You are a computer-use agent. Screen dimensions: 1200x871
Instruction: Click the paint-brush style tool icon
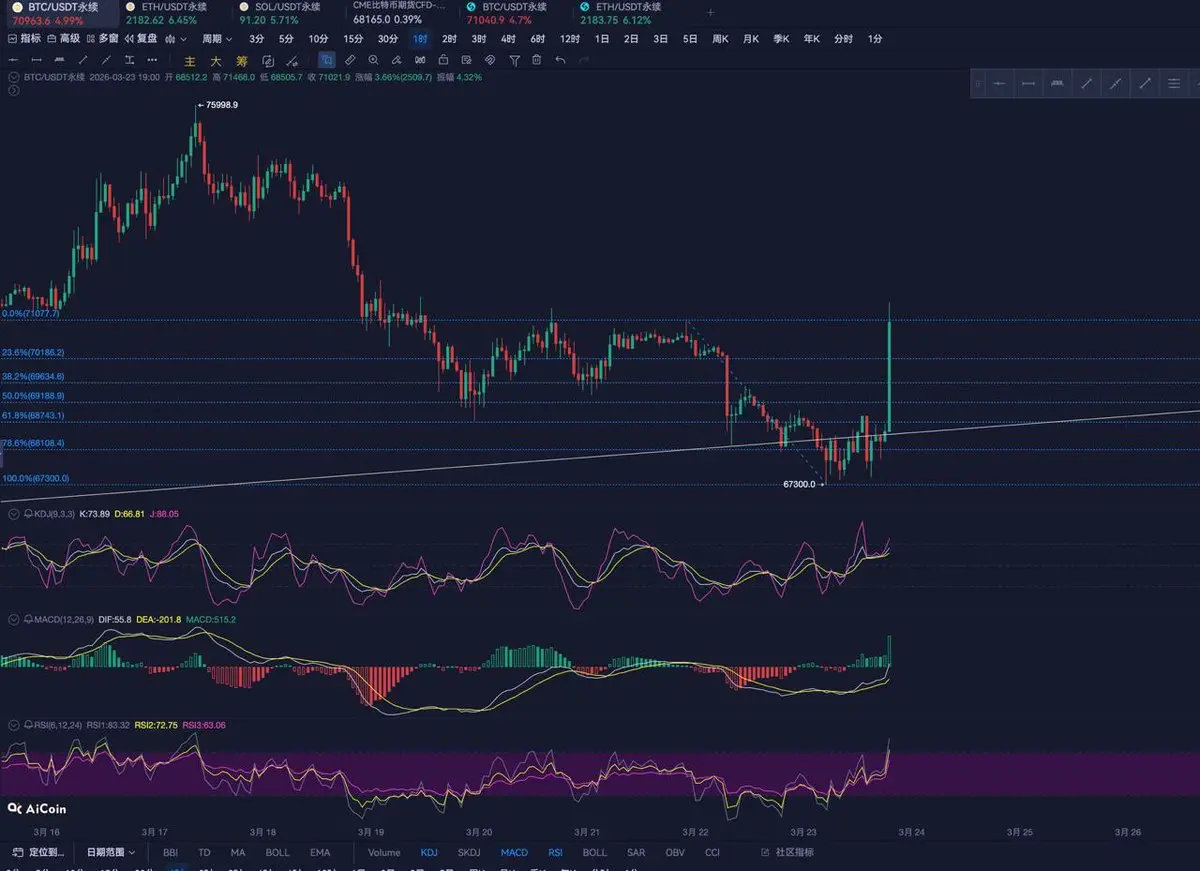point(397,60)
